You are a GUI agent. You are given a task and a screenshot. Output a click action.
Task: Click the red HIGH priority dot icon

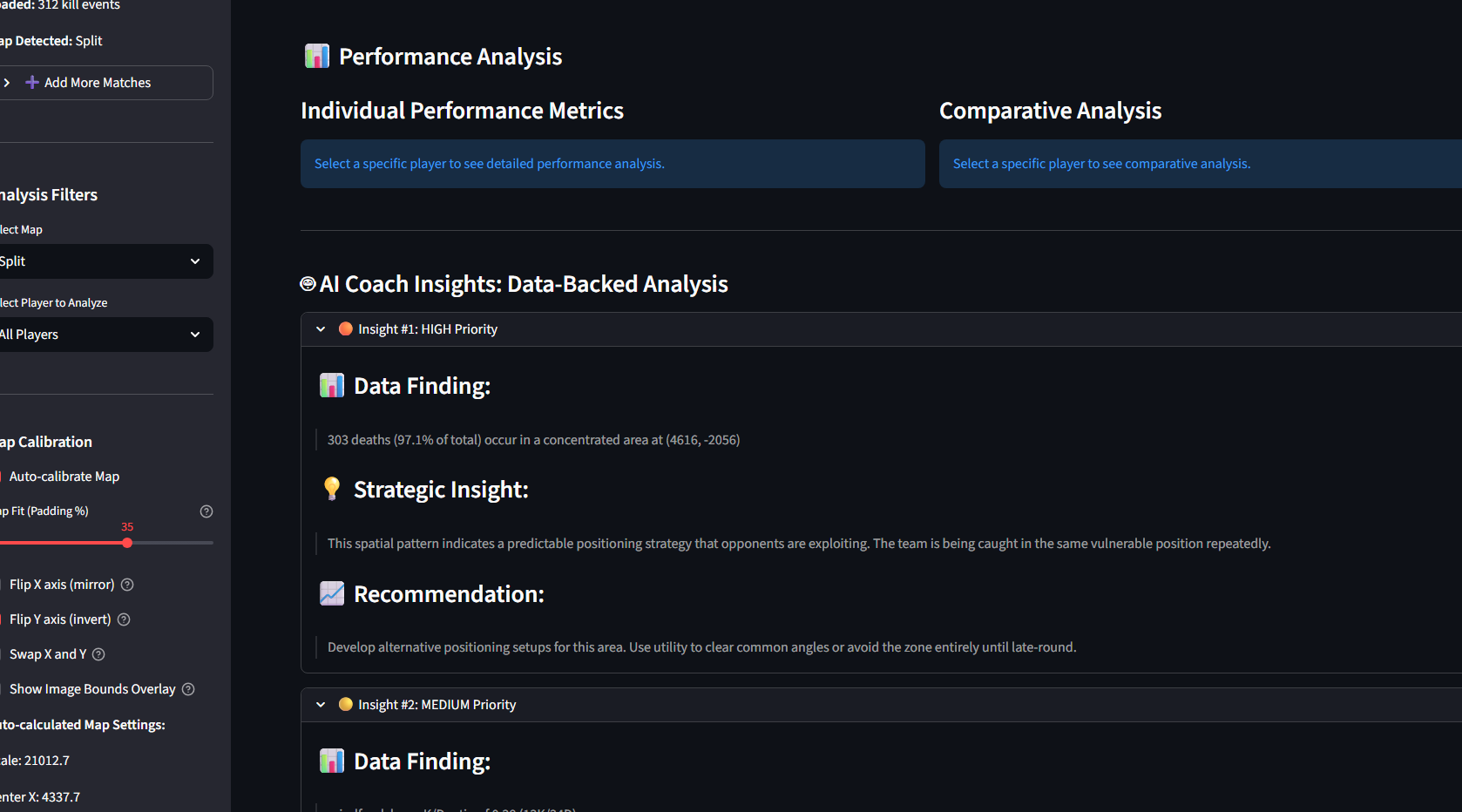tap(346, 329)
